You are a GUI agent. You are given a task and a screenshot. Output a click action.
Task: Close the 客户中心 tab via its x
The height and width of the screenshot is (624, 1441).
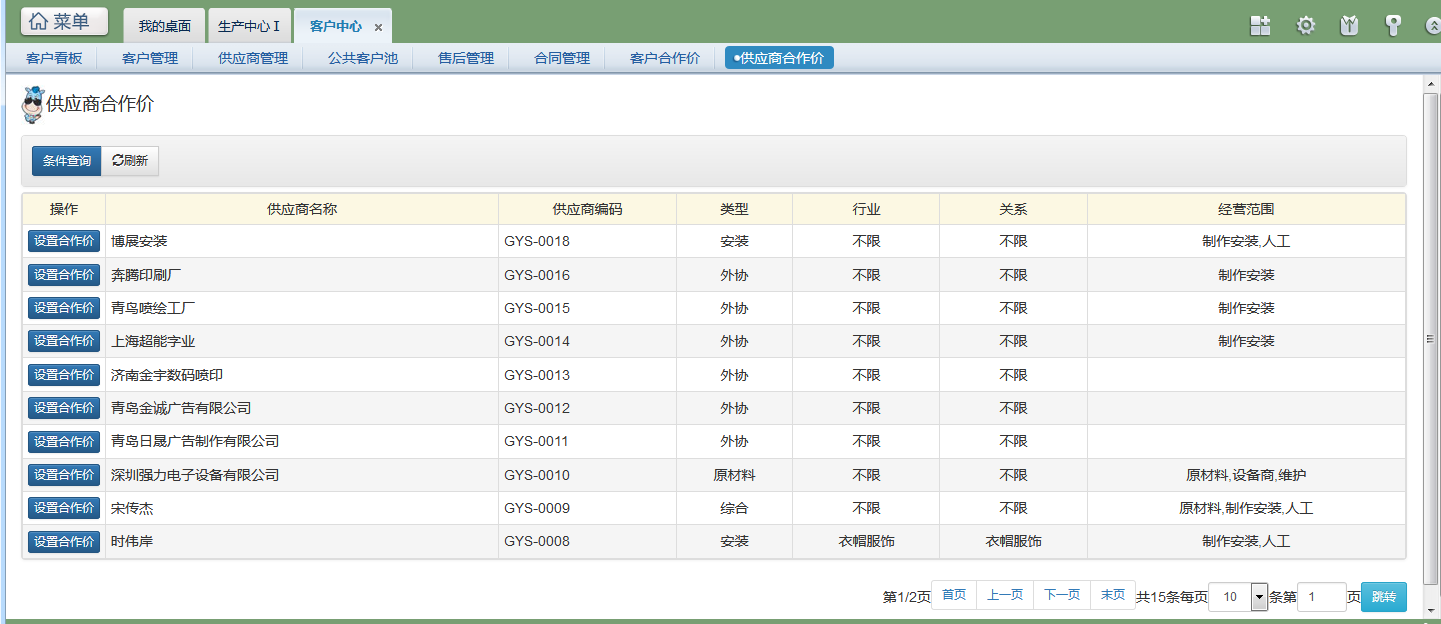coord(378,27)
